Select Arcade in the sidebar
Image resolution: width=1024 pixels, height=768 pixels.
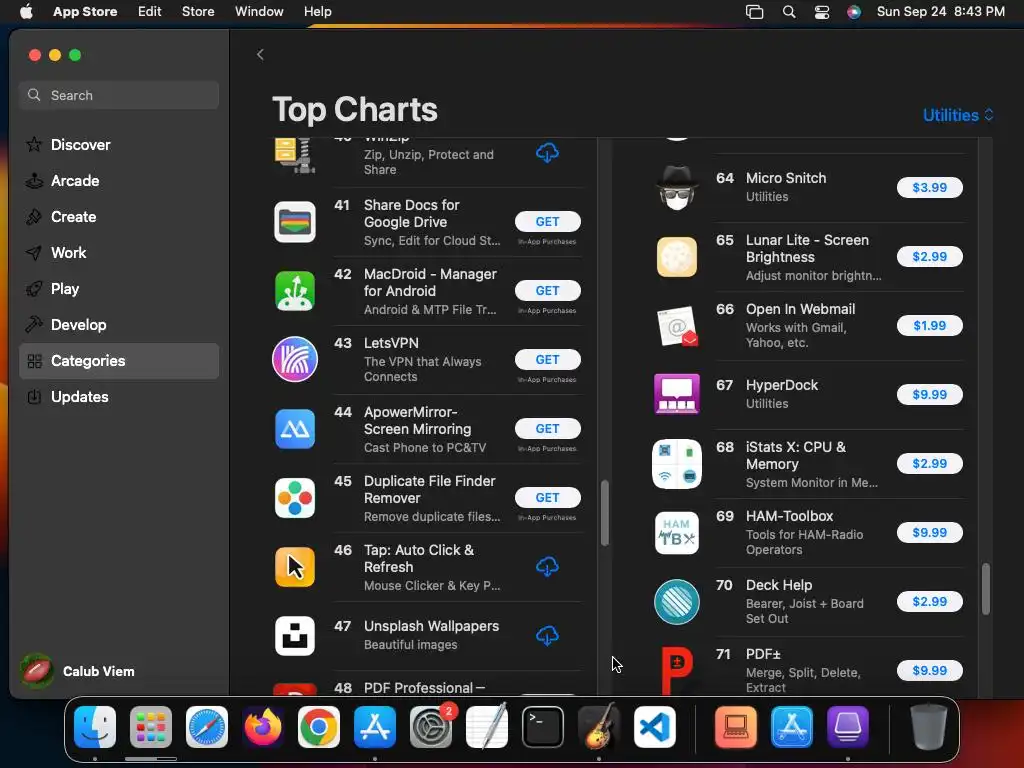point(119,181)
